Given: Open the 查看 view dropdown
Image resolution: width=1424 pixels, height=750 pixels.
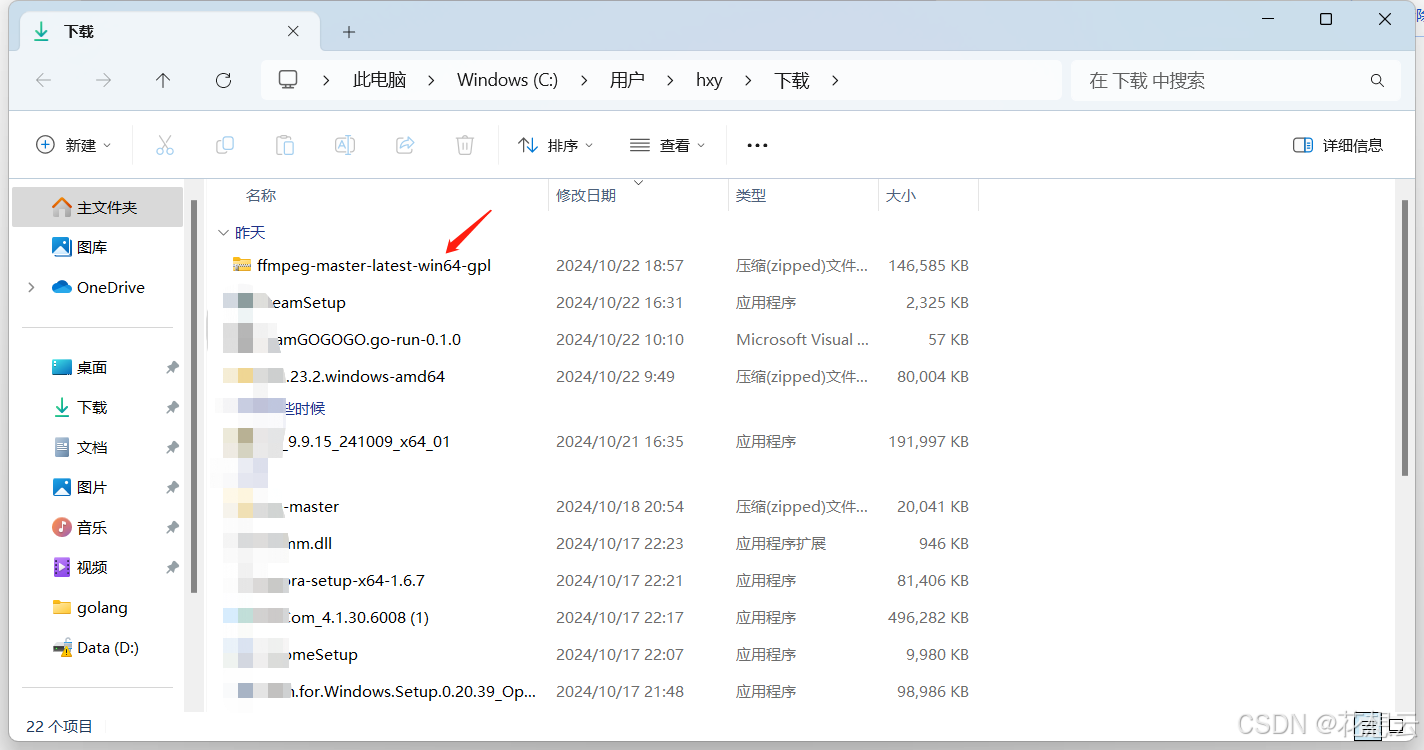Looking at the screenshot, I should point(668,145).
